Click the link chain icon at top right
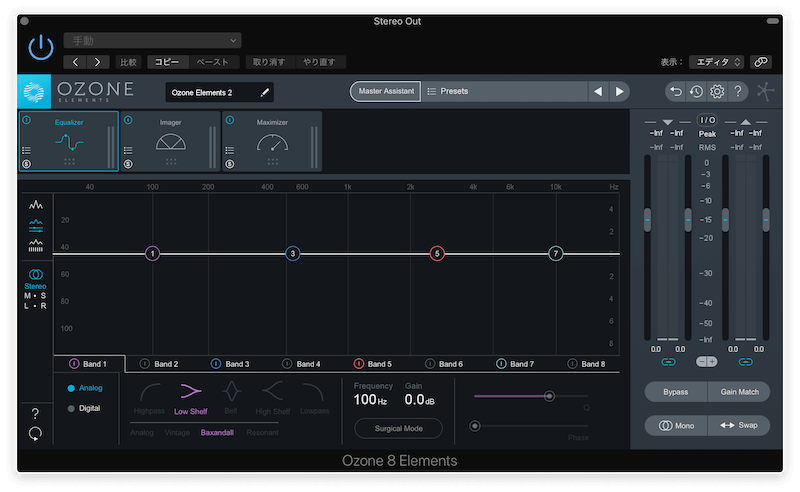Screen dimensions: 800x492 pyautogui.click(x=761, y=62)
